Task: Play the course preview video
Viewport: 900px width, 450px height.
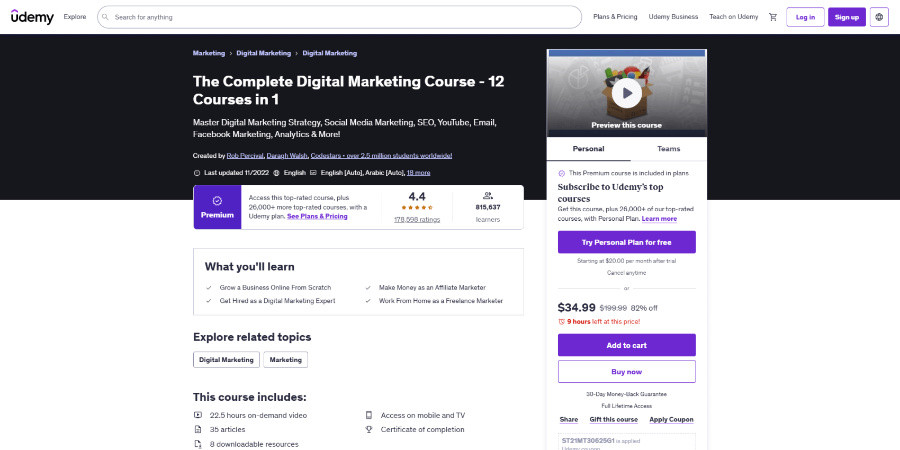Action: 626,93
